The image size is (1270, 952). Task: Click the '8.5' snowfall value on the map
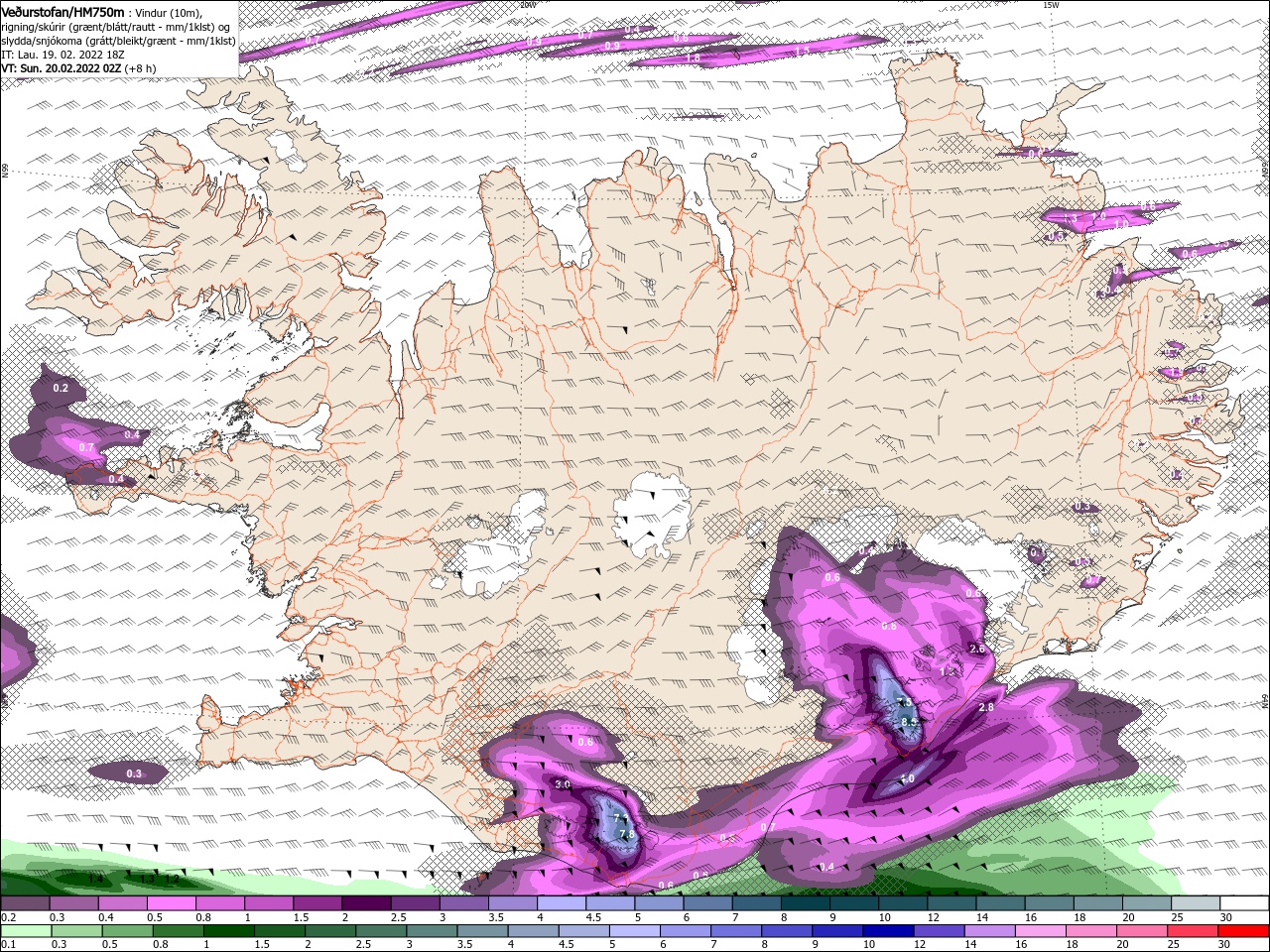coord(909,722)
